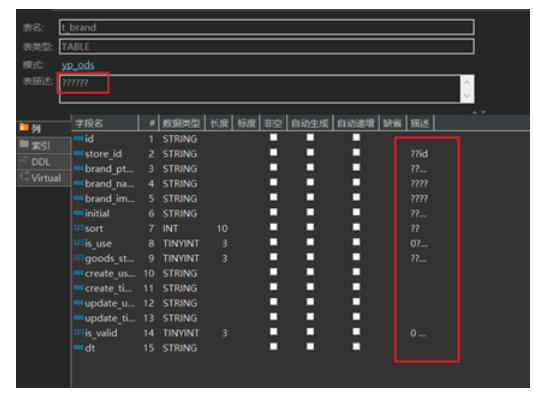Click numeric type icon of sort column
The image size is (533, 395).
[x=79, y=227]
